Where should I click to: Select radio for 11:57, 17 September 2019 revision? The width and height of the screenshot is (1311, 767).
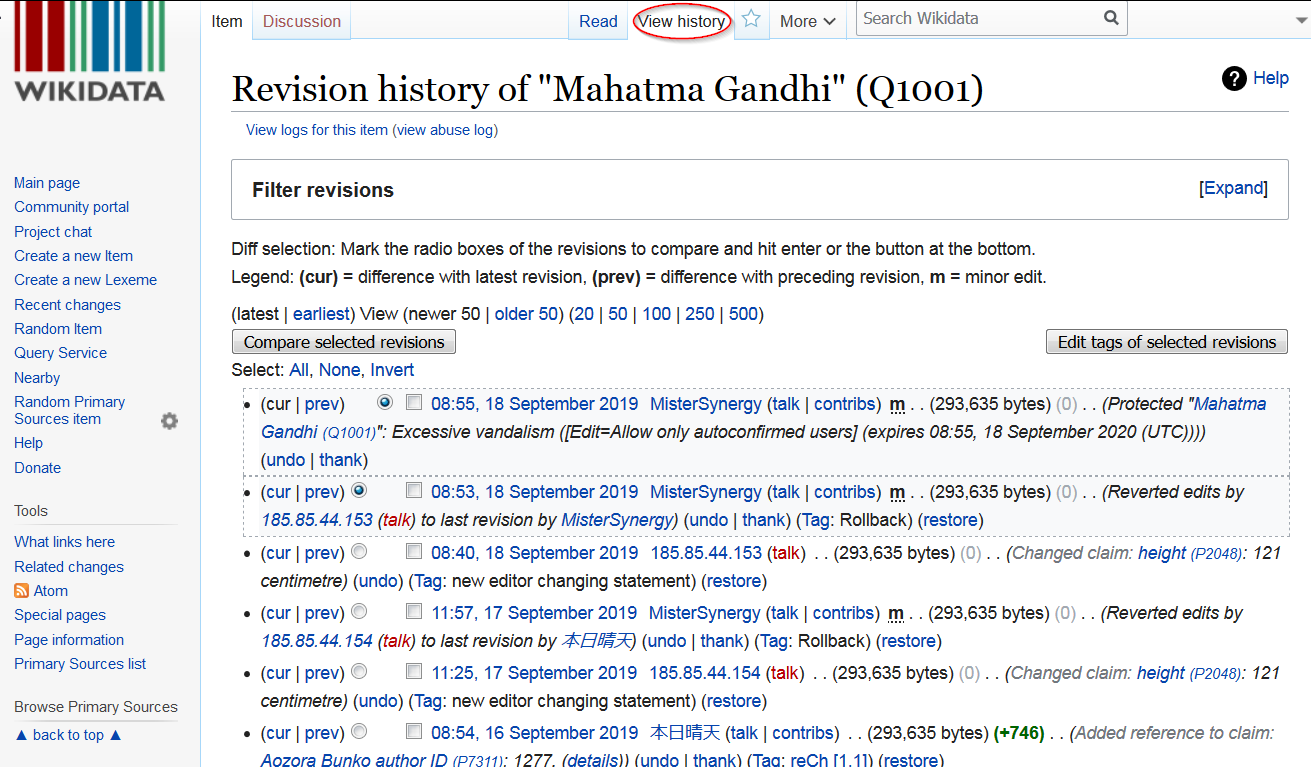[x=359, y=612]
